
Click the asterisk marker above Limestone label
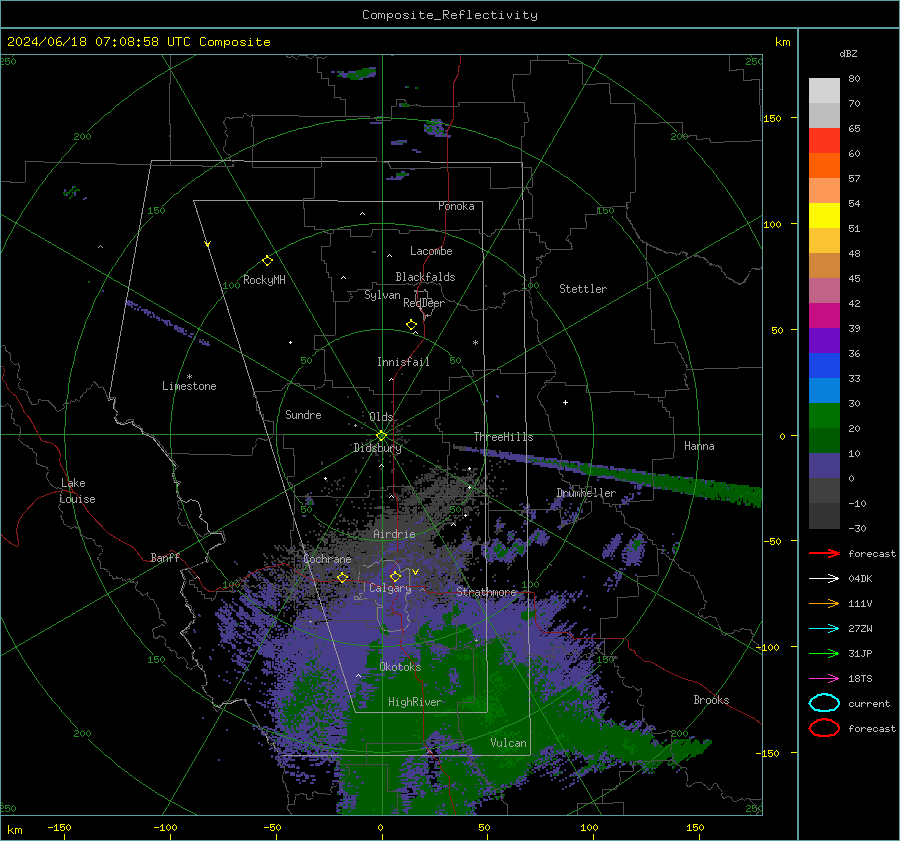[x=189, y=377]
